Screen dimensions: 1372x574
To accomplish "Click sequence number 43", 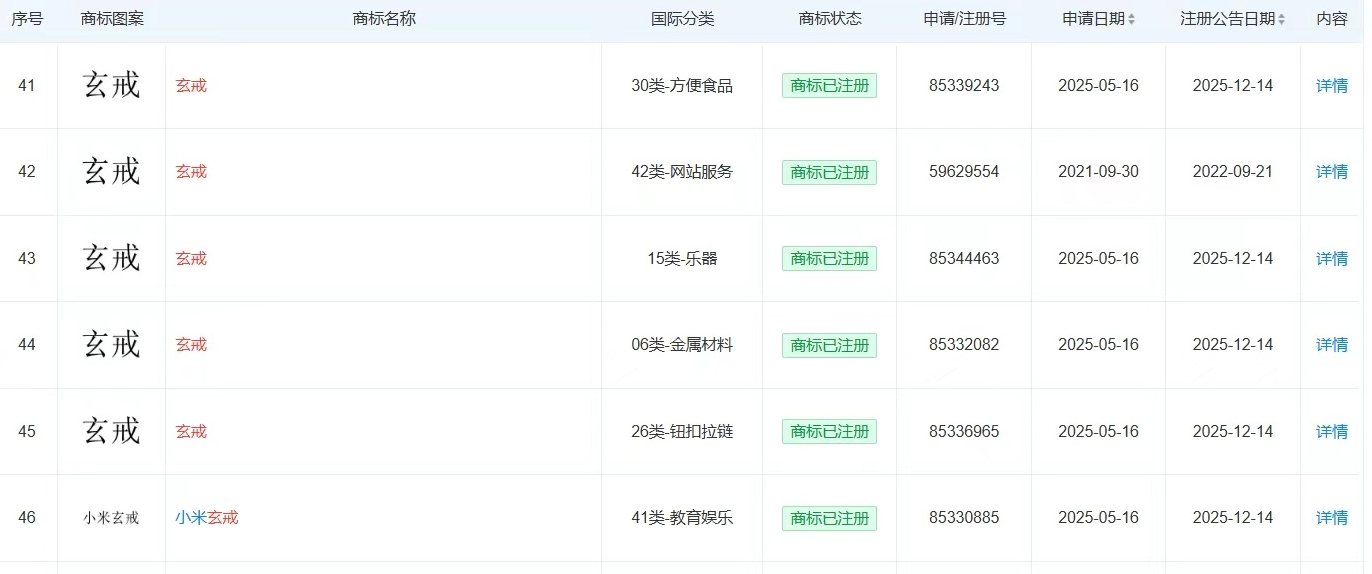I will point(27,259).
